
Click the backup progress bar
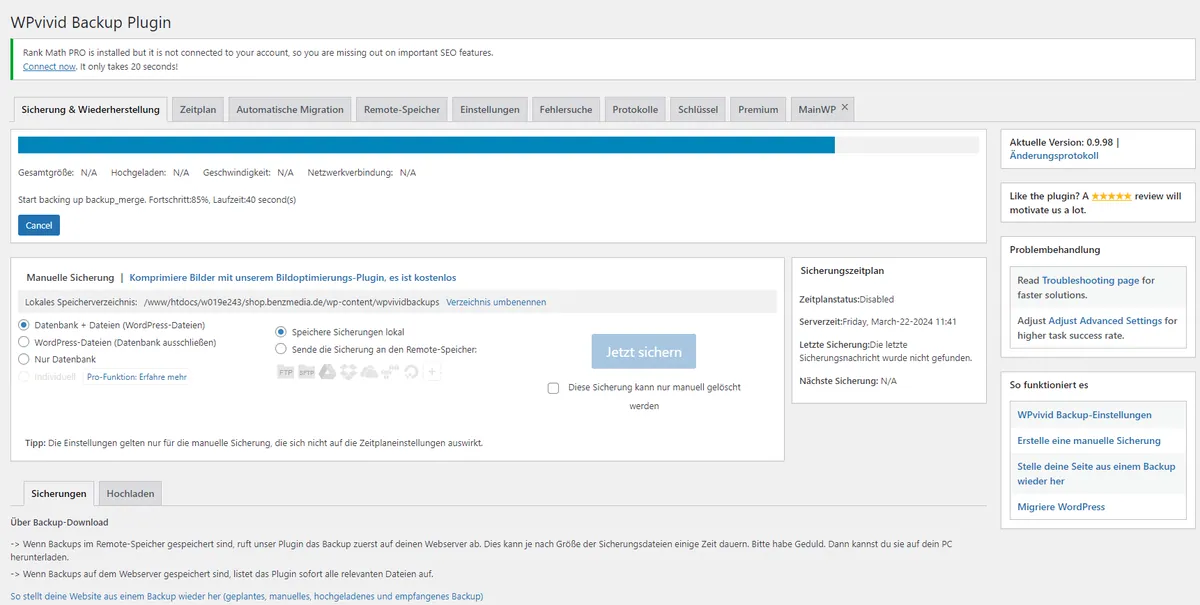(498, 145)
